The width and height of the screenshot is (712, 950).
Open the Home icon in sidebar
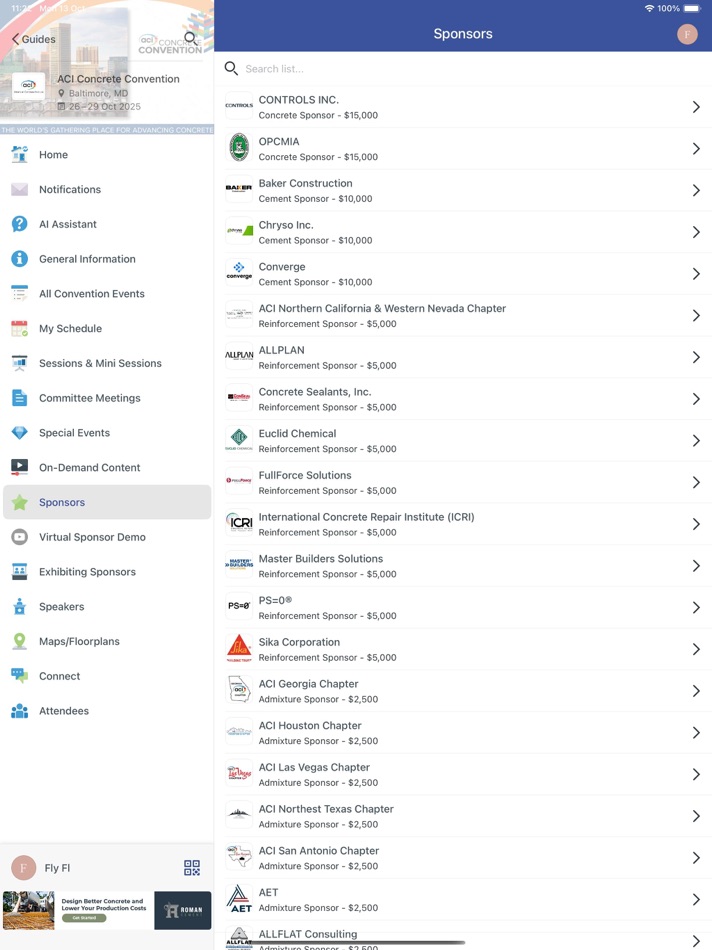coord(19,154)
